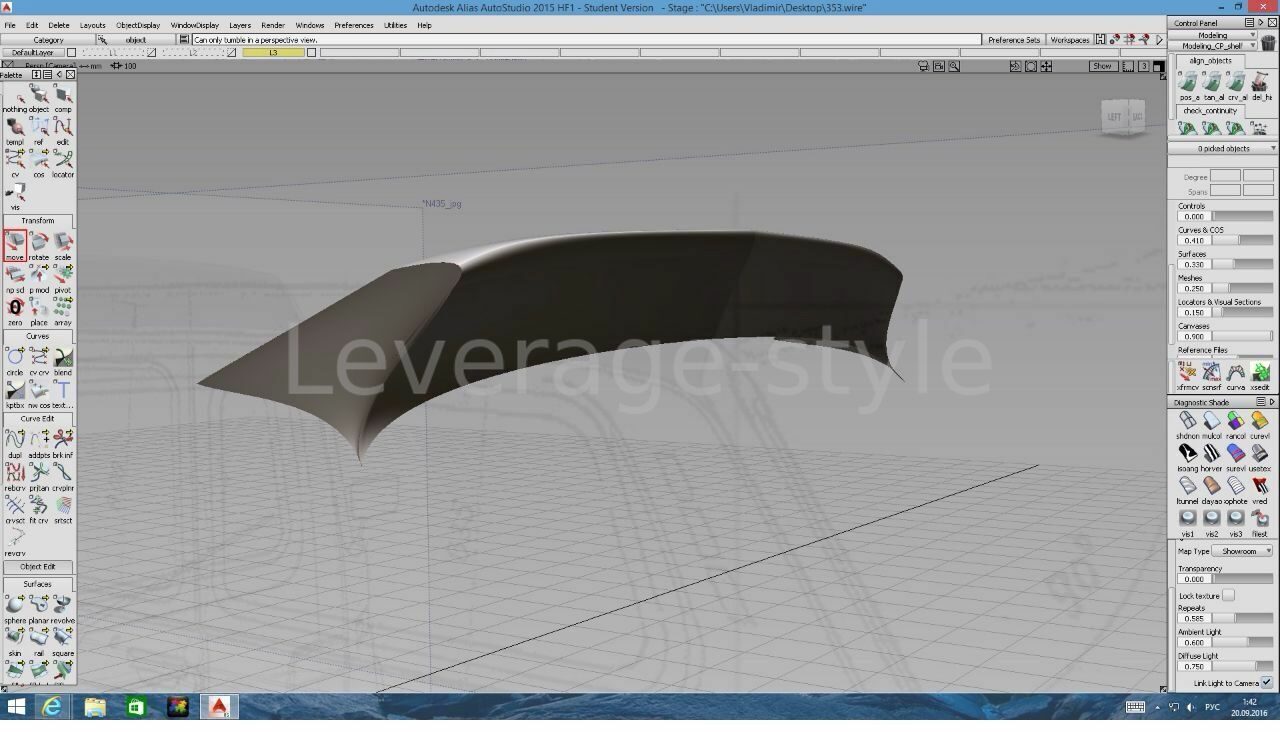Open the Render menu
The image size is (1280, 732).
(273, 25)
